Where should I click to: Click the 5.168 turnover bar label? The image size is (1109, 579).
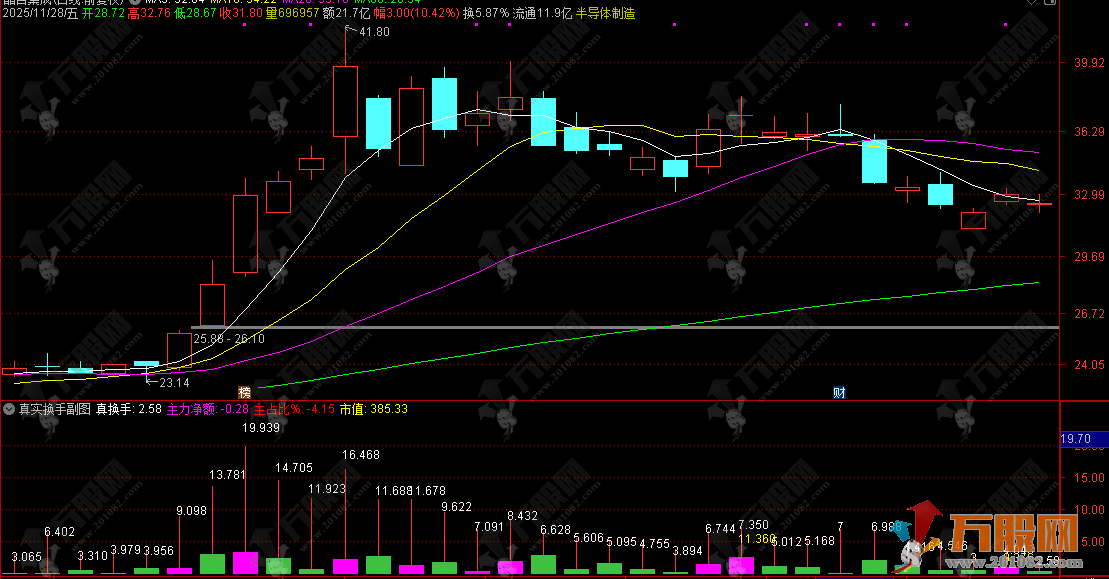820,540
